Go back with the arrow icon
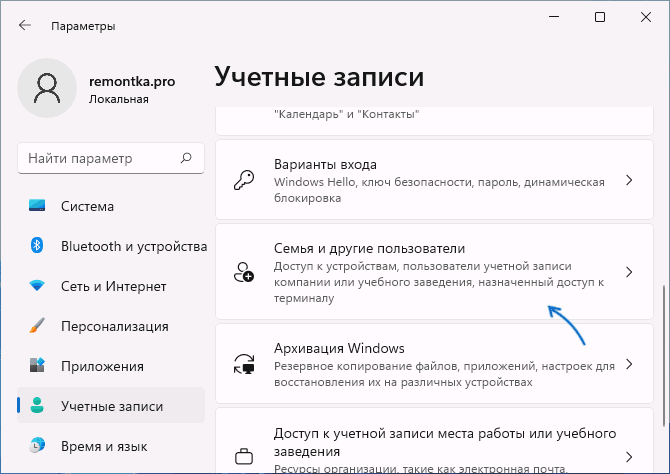This screenshot has width=670, height=474. [x=25, y=26]
